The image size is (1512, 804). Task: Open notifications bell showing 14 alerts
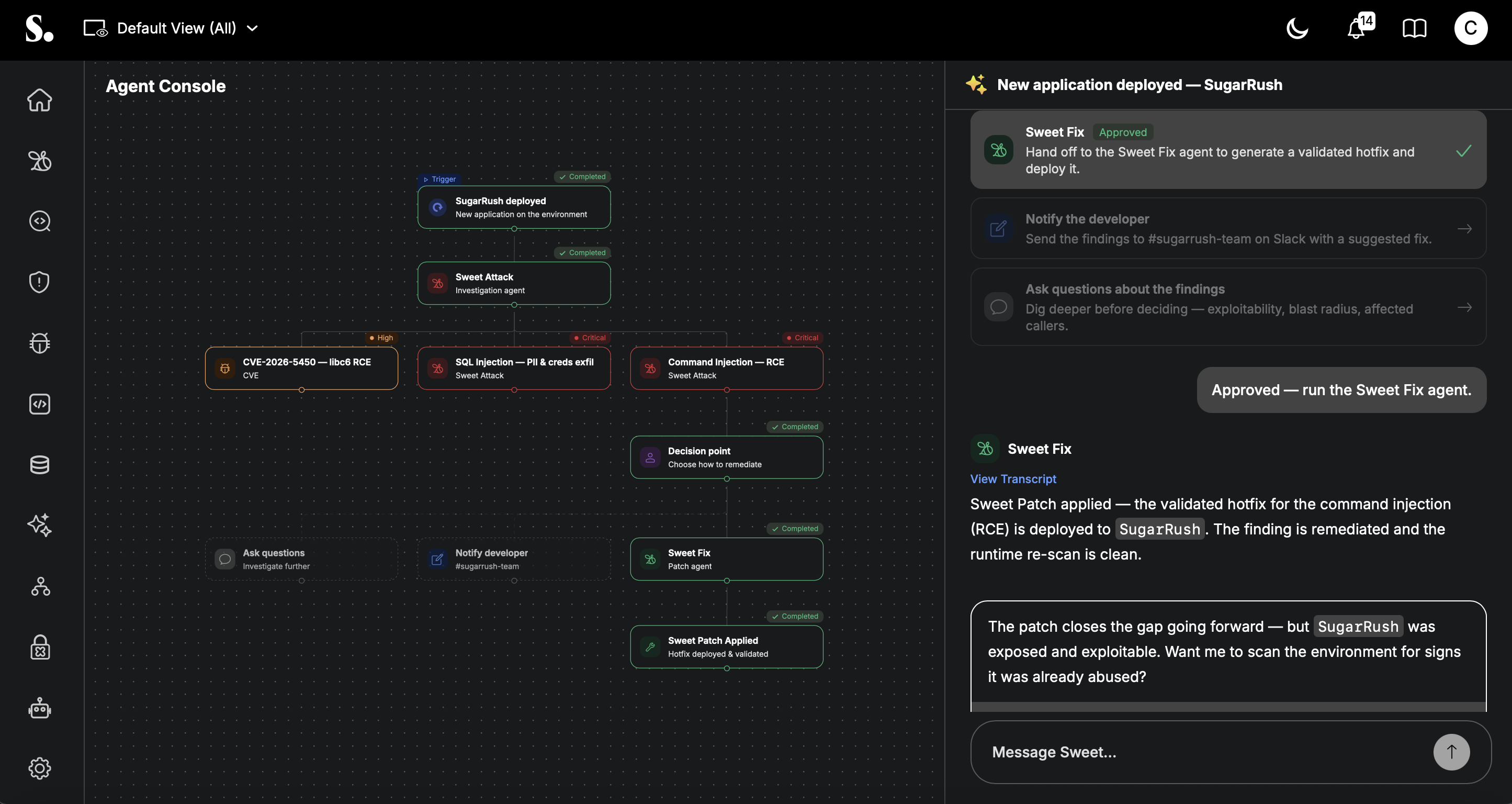coord(1360,27)
